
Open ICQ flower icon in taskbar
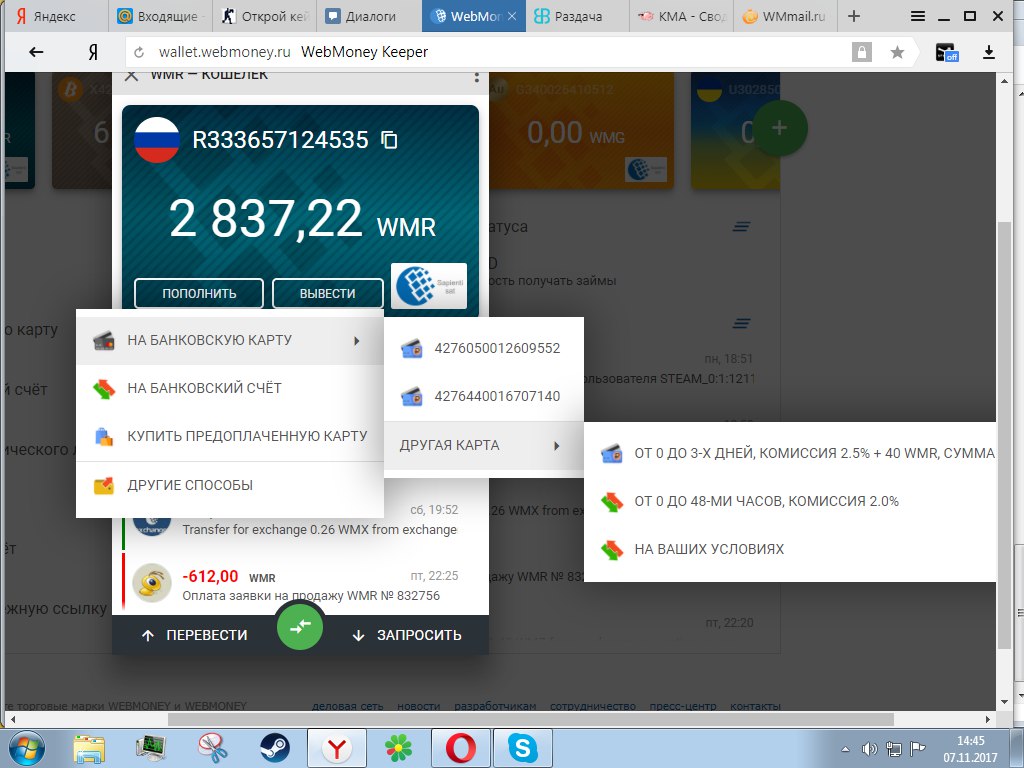tap(398, 748)
